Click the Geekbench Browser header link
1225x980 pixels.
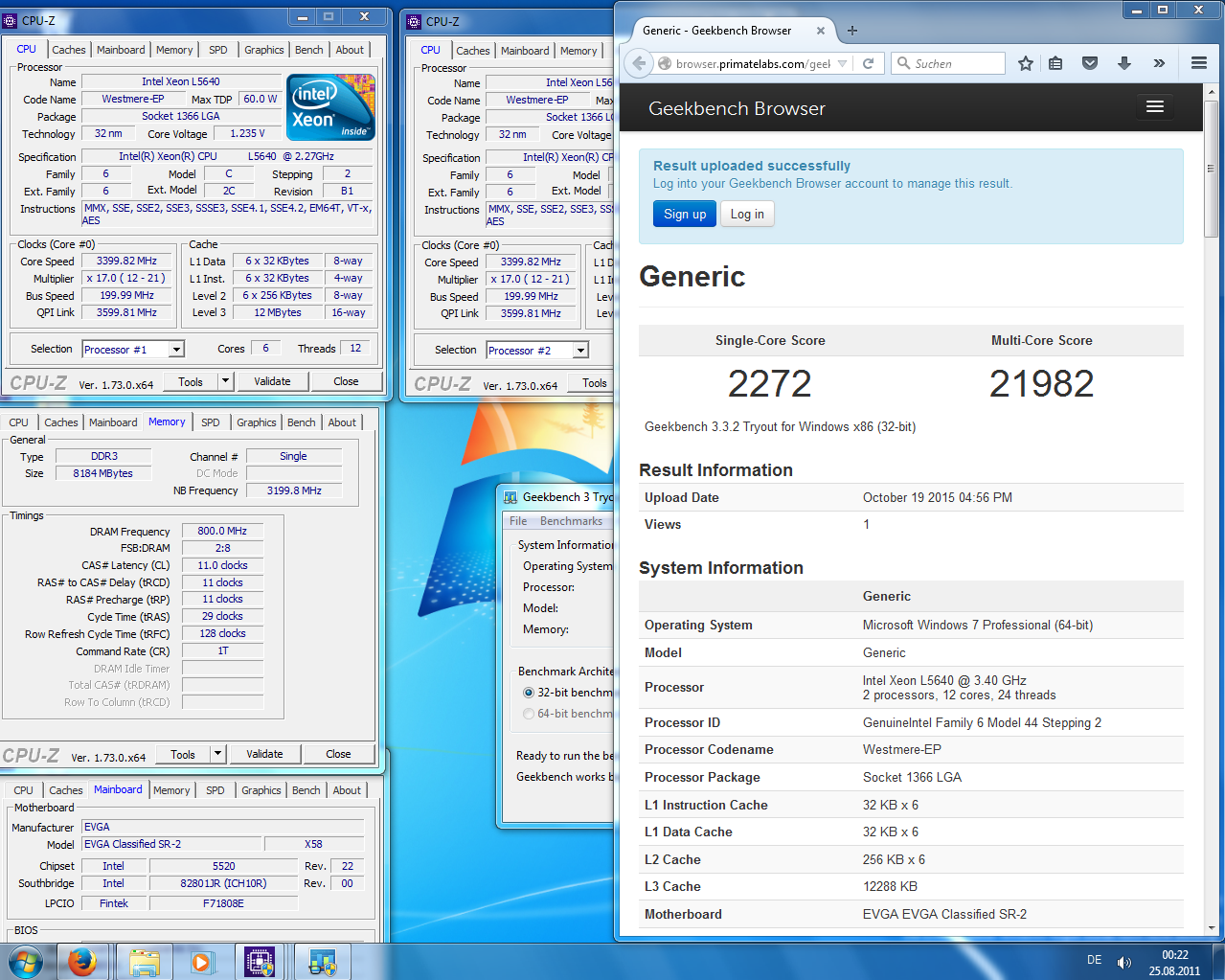(x=737, y=108)
